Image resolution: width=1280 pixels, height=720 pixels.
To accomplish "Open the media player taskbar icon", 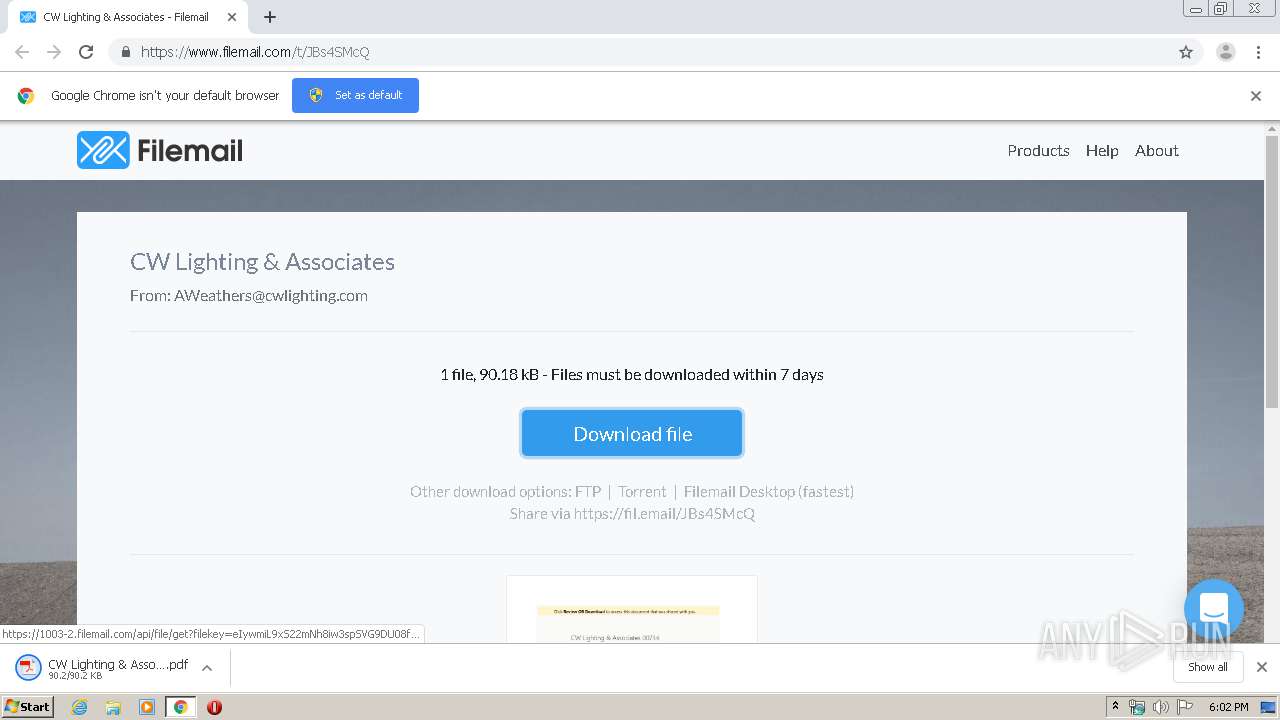I will coord(147,707).
